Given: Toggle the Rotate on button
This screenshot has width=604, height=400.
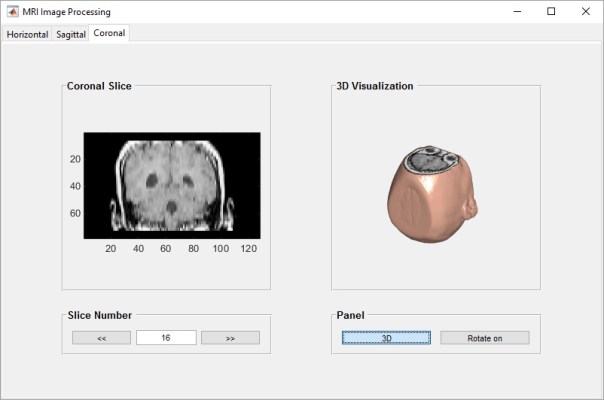Looking at the screenshot, I should click(484, 338).
